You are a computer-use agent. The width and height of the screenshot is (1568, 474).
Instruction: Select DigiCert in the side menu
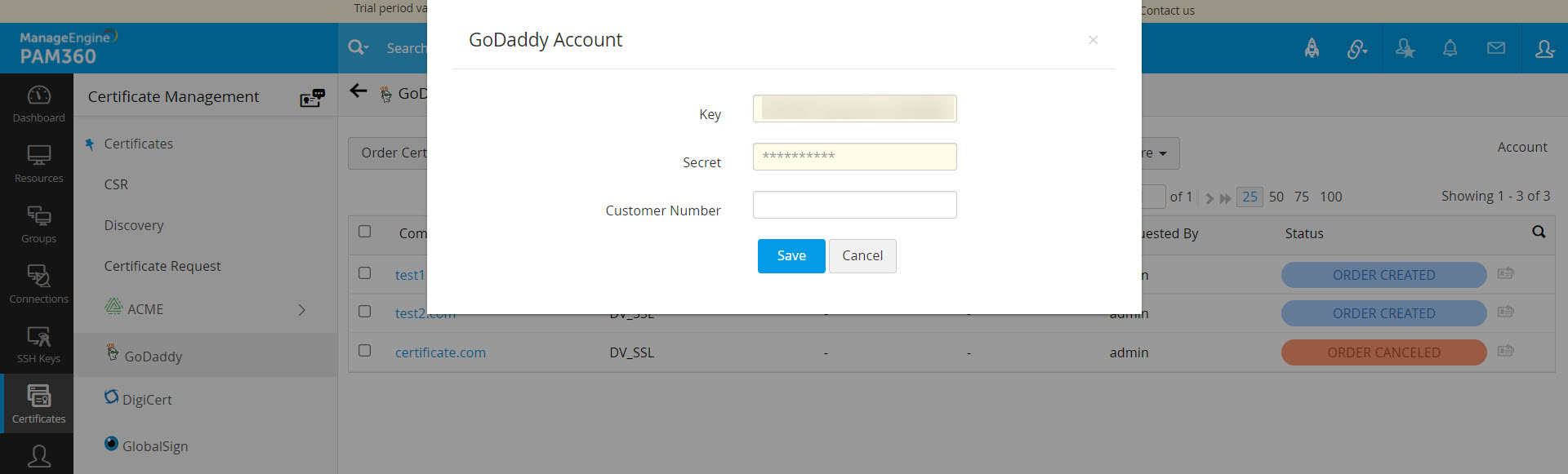click(x=147, y=400)
